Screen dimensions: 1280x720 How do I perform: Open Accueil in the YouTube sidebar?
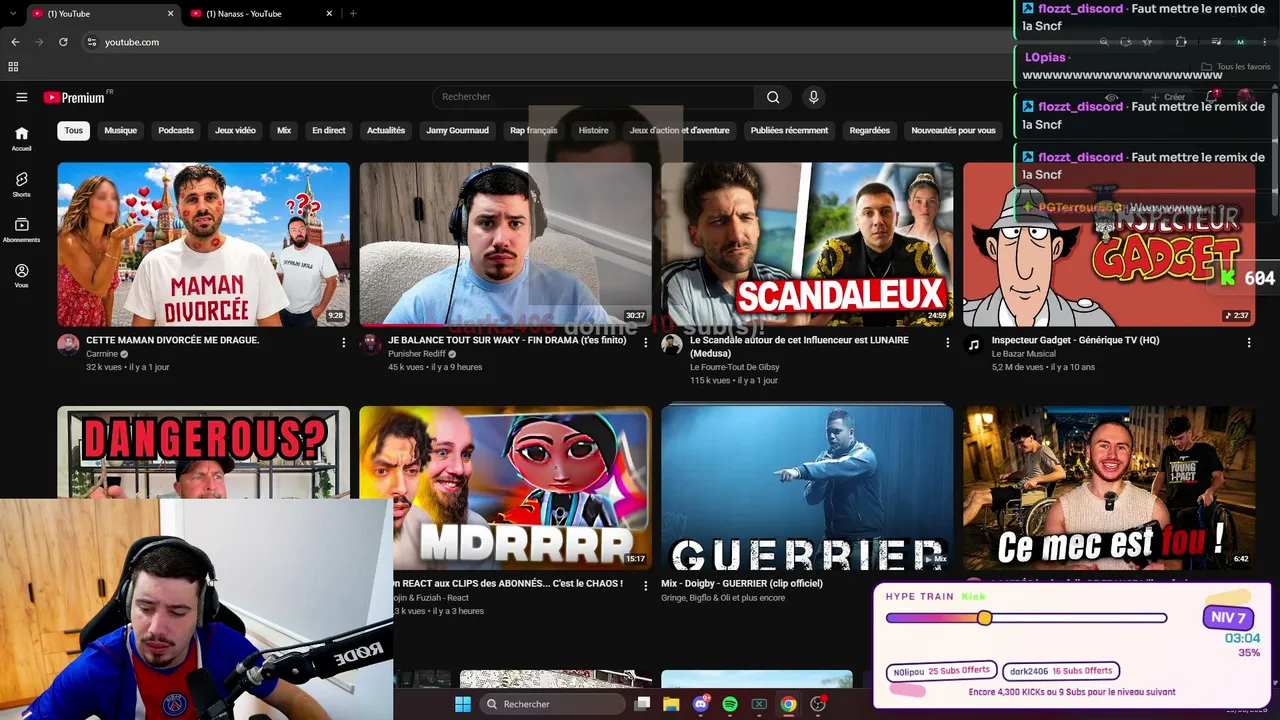coord(21,138)
